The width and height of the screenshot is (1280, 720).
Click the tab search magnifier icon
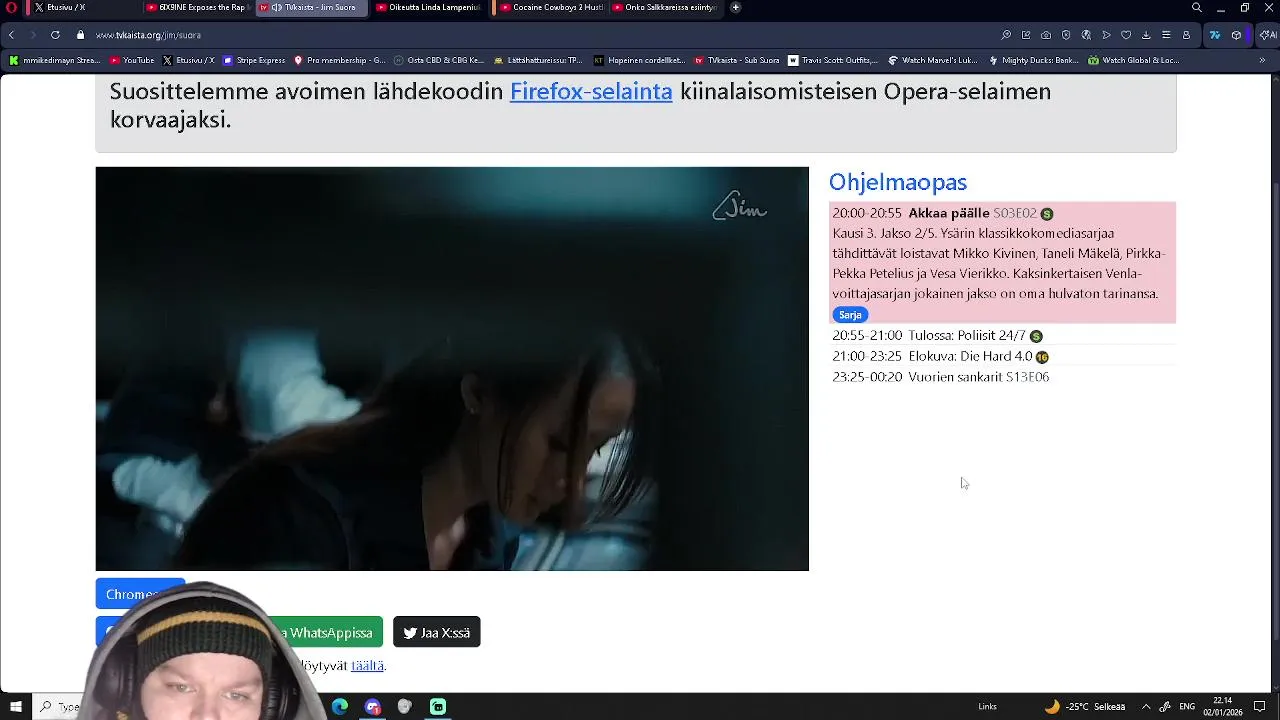(1197, 8)
